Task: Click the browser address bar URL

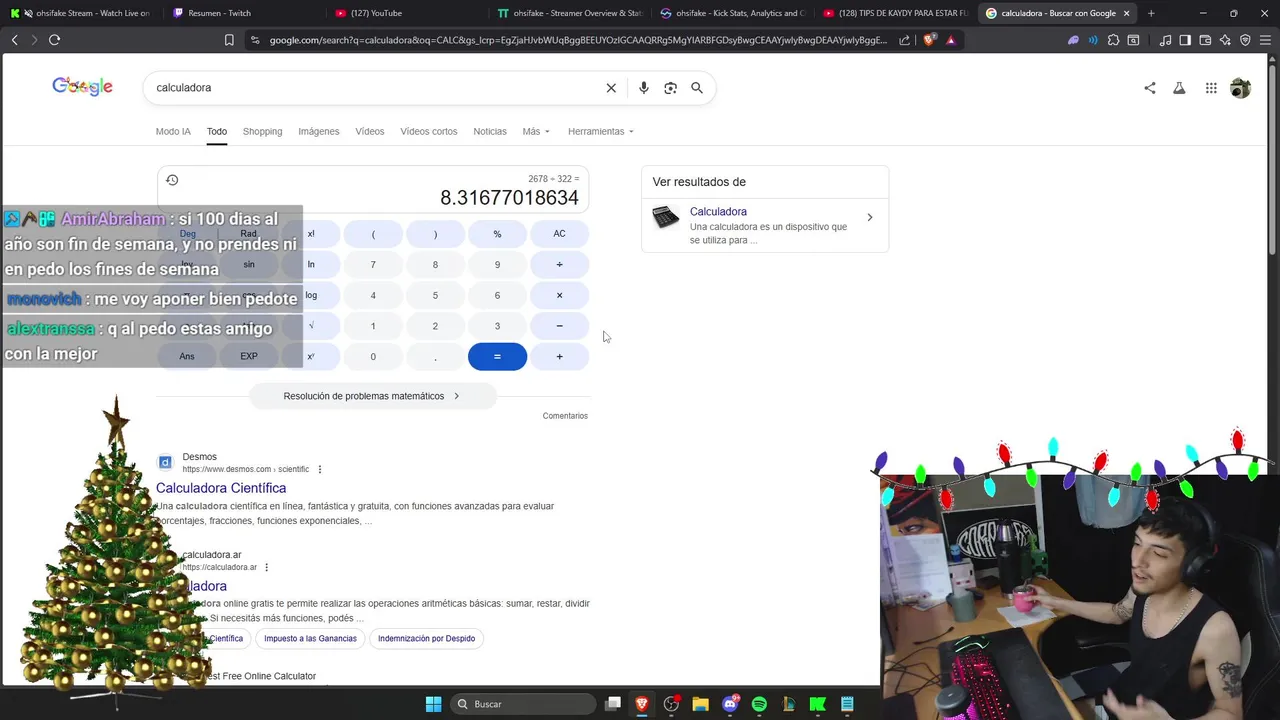Action: pos(578,40)
